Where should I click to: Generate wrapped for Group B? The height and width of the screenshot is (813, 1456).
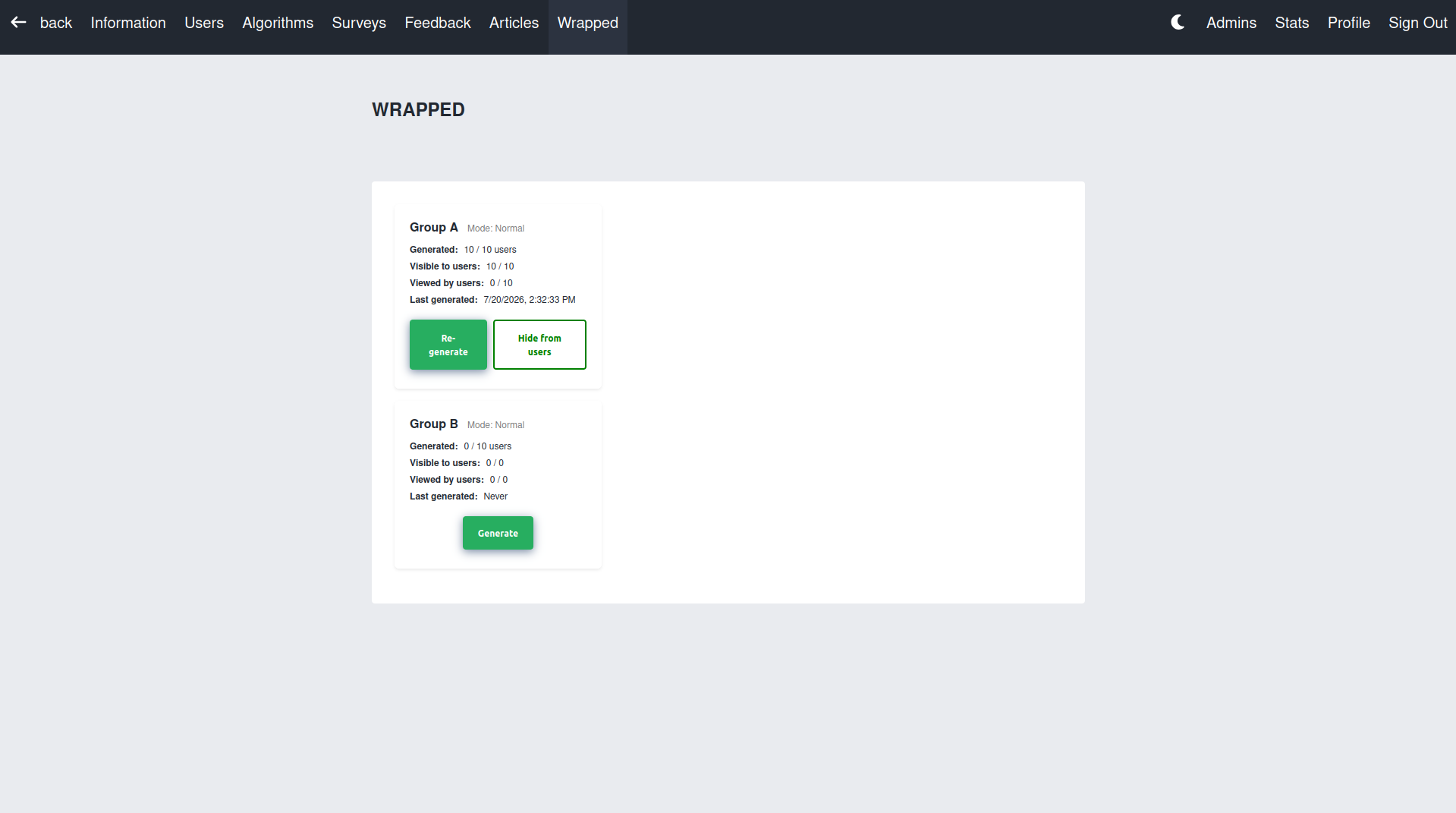[x=498, y=533]
